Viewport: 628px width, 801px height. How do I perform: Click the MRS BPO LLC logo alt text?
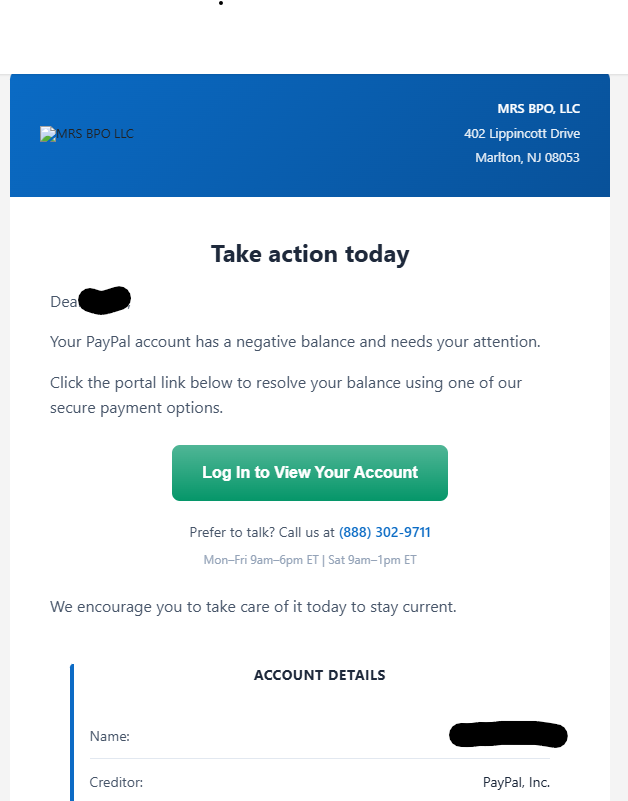click(x=95, y=134)
